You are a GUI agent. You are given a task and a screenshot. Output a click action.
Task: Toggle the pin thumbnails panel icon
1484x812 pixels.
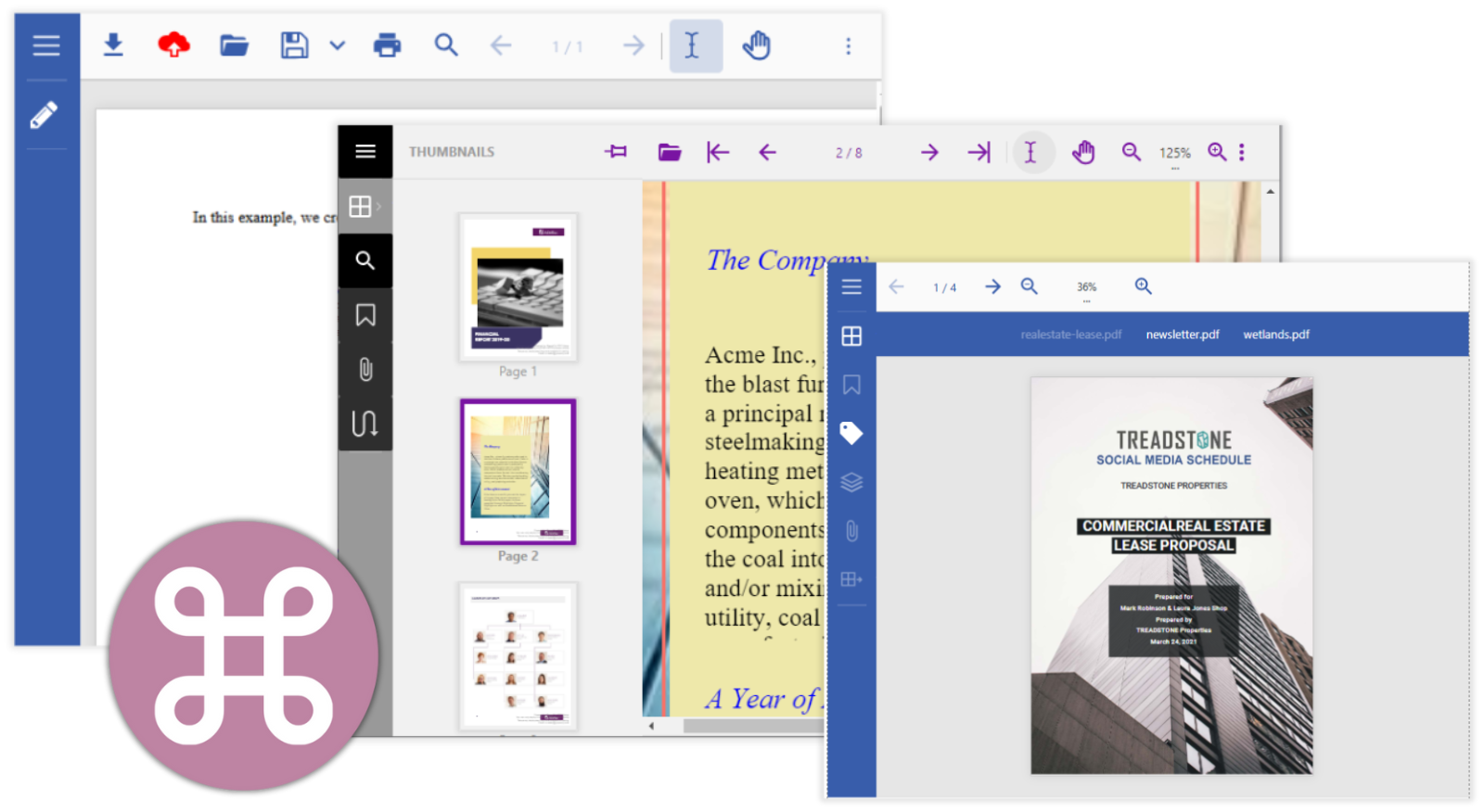pyautogui.click(x=616, y=152)
